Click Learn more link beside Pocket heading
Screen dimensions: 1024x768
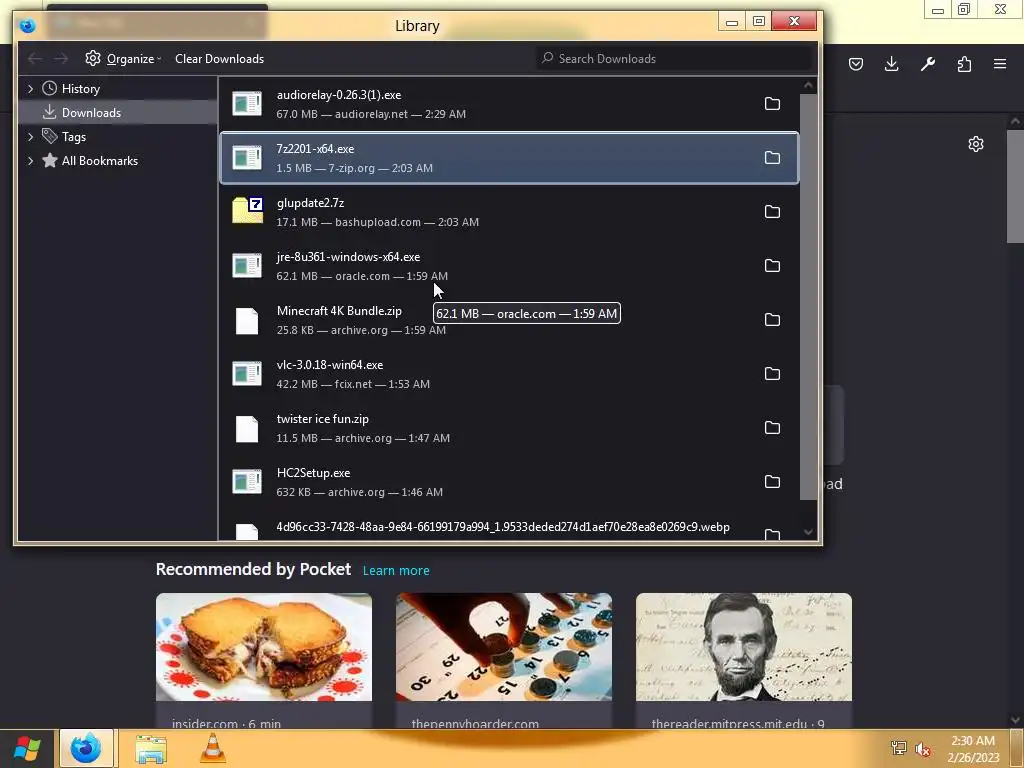coord(396,571)
